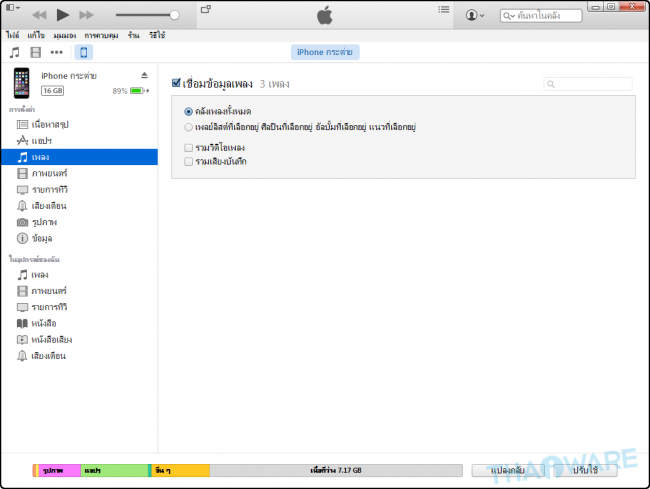
Task: Open the การควบคุม menu
Action: coord(102,35)
